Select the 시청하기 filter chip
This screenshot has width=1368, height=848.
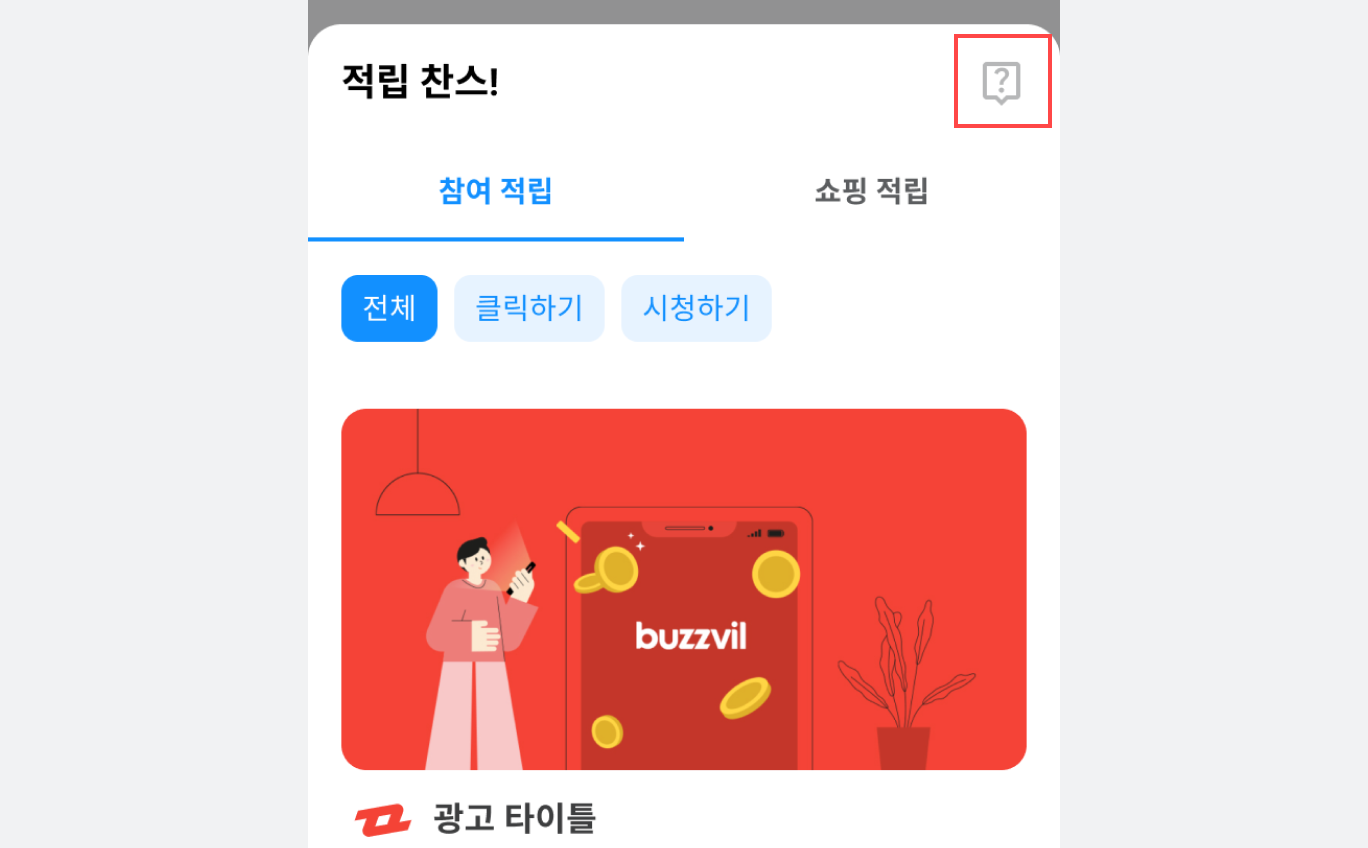pos(696,308)
